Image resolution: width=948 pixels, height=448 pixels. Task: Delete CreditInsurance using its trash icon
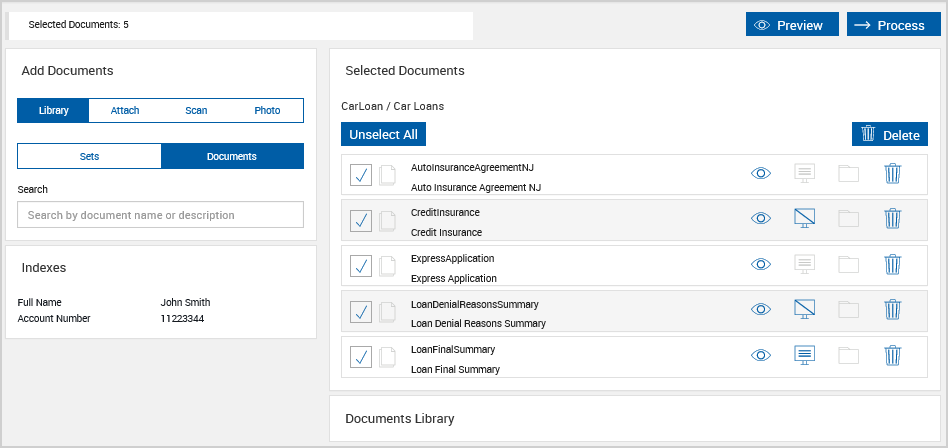click(x=892, y=218)
